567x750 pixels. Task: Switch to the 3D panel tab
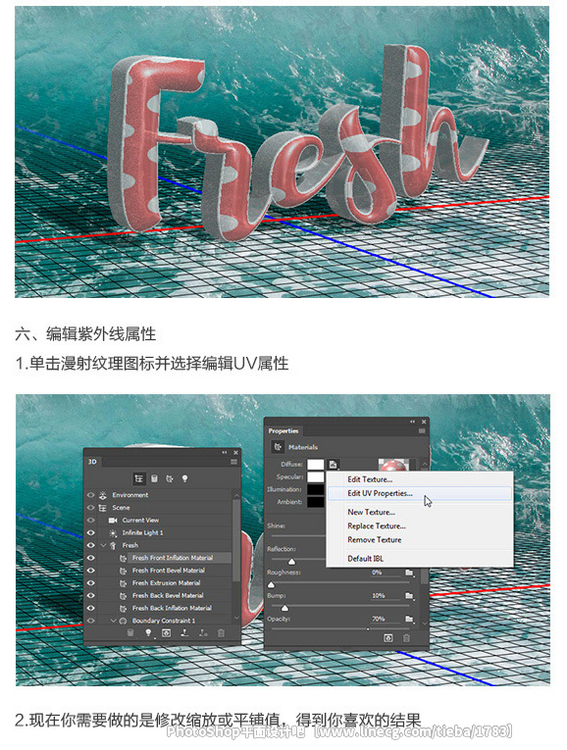(x=92, y=462)
